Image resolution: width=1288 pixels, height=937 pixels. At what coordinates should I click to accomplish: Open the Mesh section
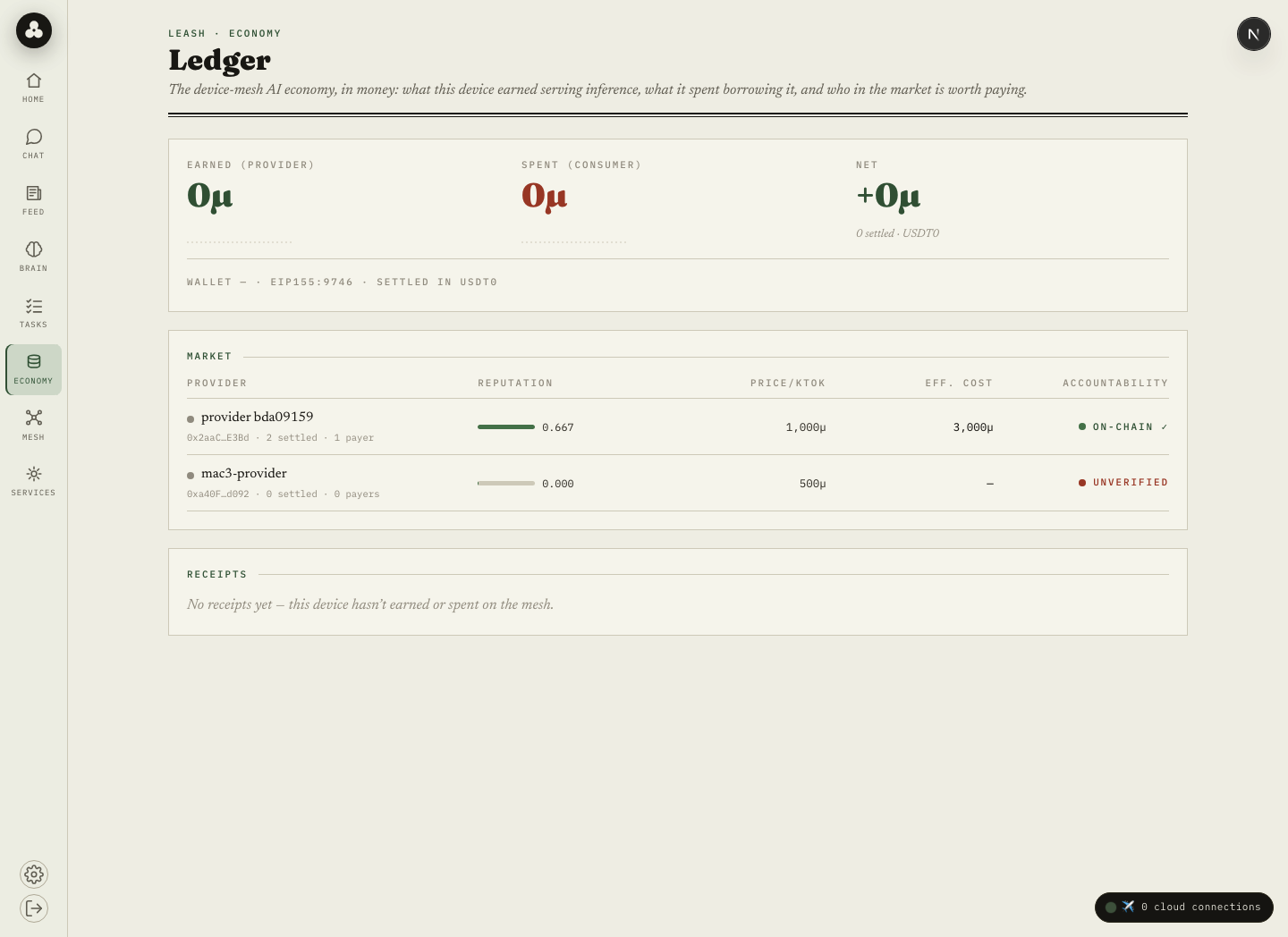[x=33, y=426]
